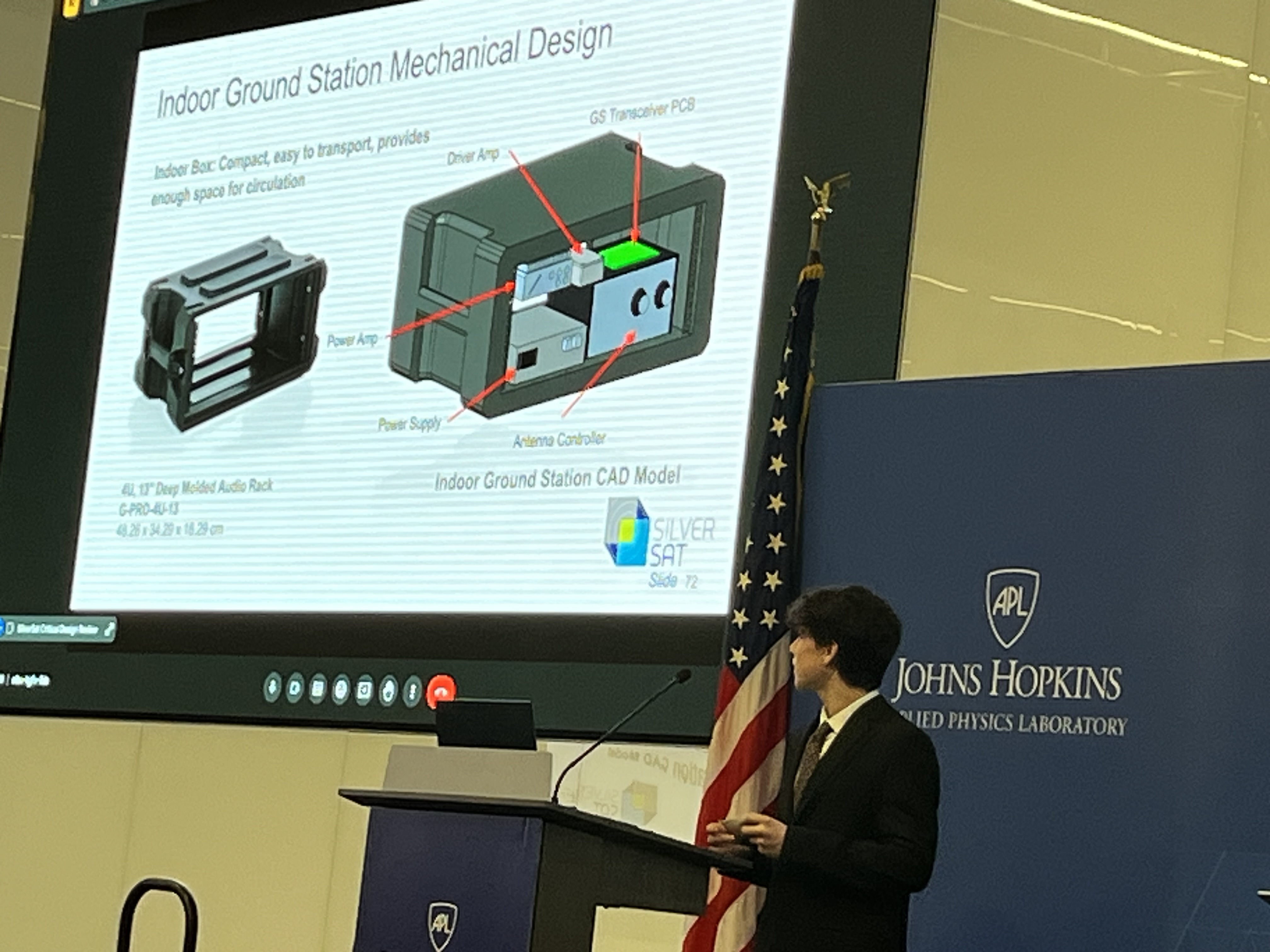Viewport: 1270px width, 952px height.
Task: Toggle closed captions in the call toolbar
Action: [x=318, y=688]
